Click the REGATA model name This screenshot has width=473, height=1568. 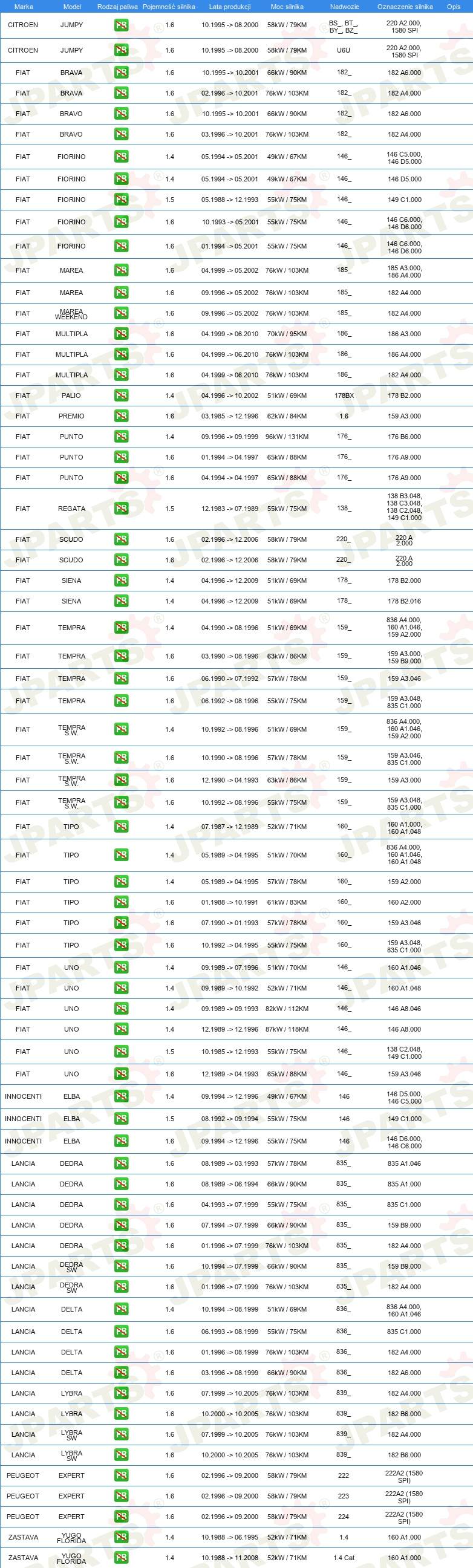coord(72,509)
